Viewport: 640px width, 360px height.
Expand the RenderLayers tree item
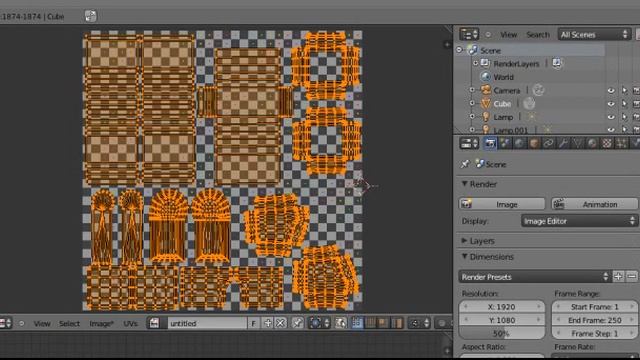coord(475,64)
